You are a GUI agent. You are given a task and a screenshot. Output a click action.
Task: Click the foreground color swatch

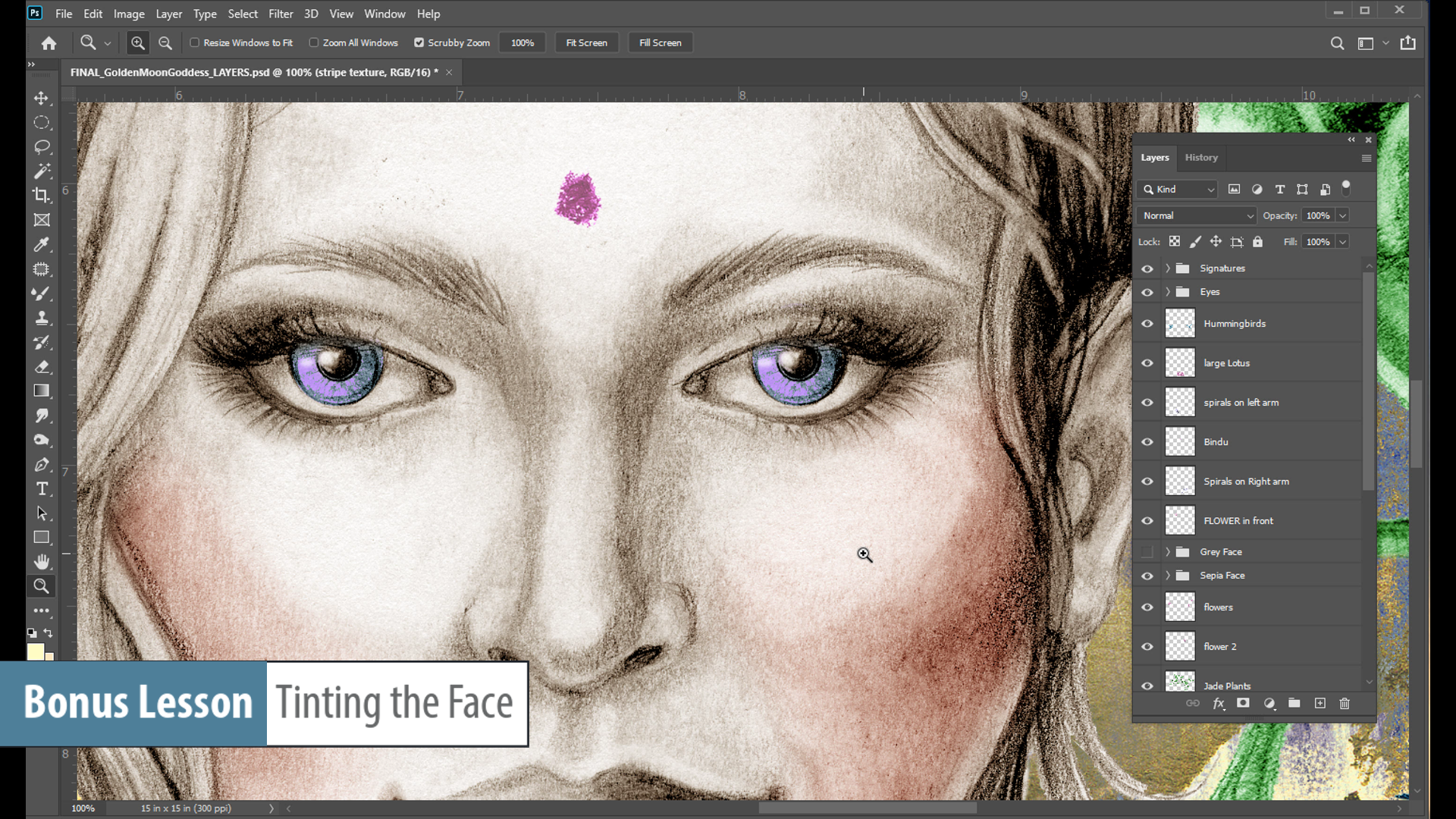coord(36,652)
